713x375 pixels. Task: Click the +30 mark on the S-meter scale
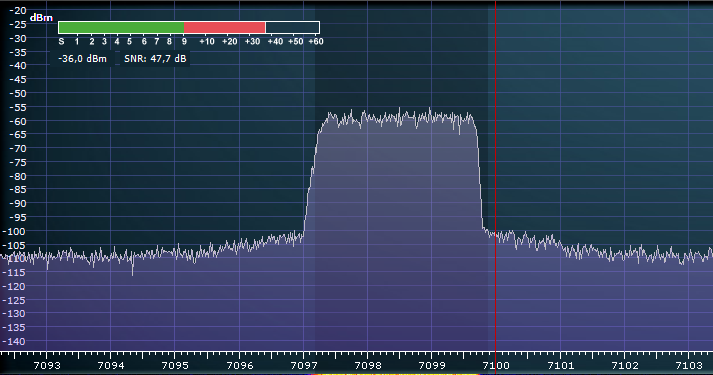click(252, 41)
